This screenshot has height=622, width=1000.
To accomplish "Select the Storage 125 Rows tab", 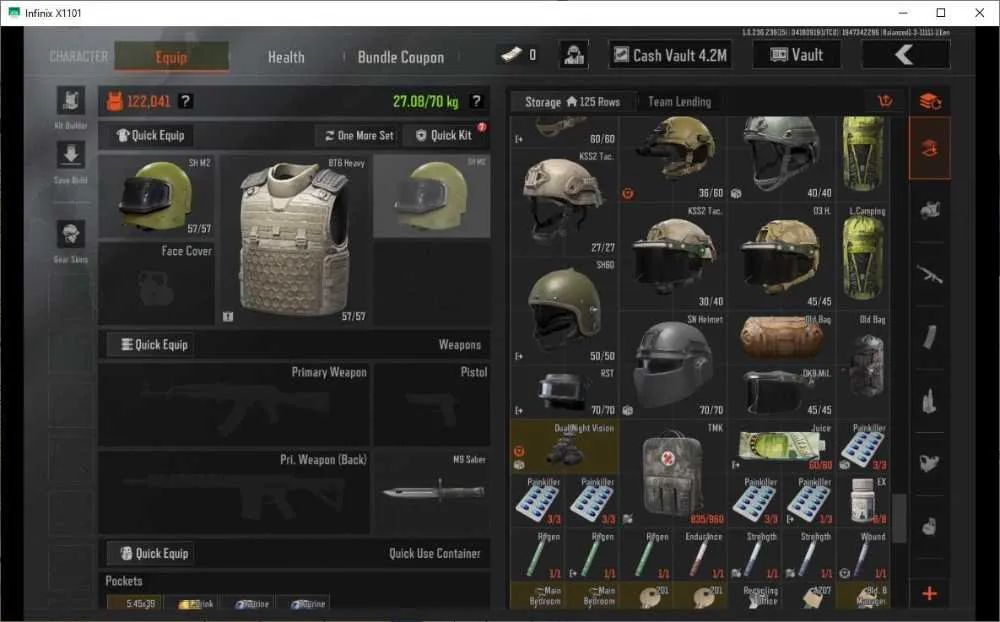I will 573,101.
